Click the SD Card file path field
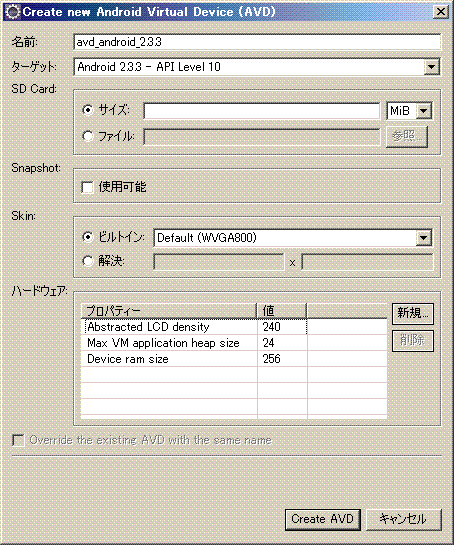 tap(262, 137)
